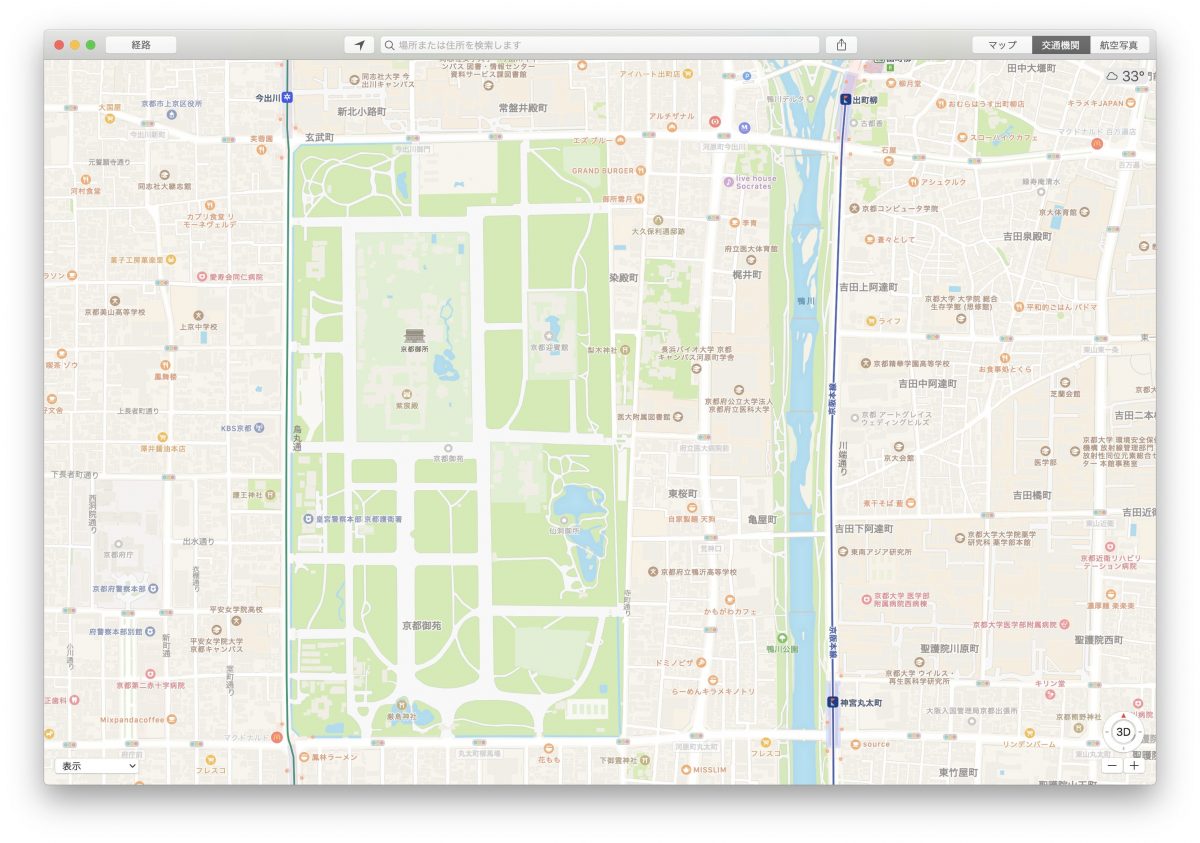
Task: Toggle the 3D map view button
Action: click(x=1123, y=732)
